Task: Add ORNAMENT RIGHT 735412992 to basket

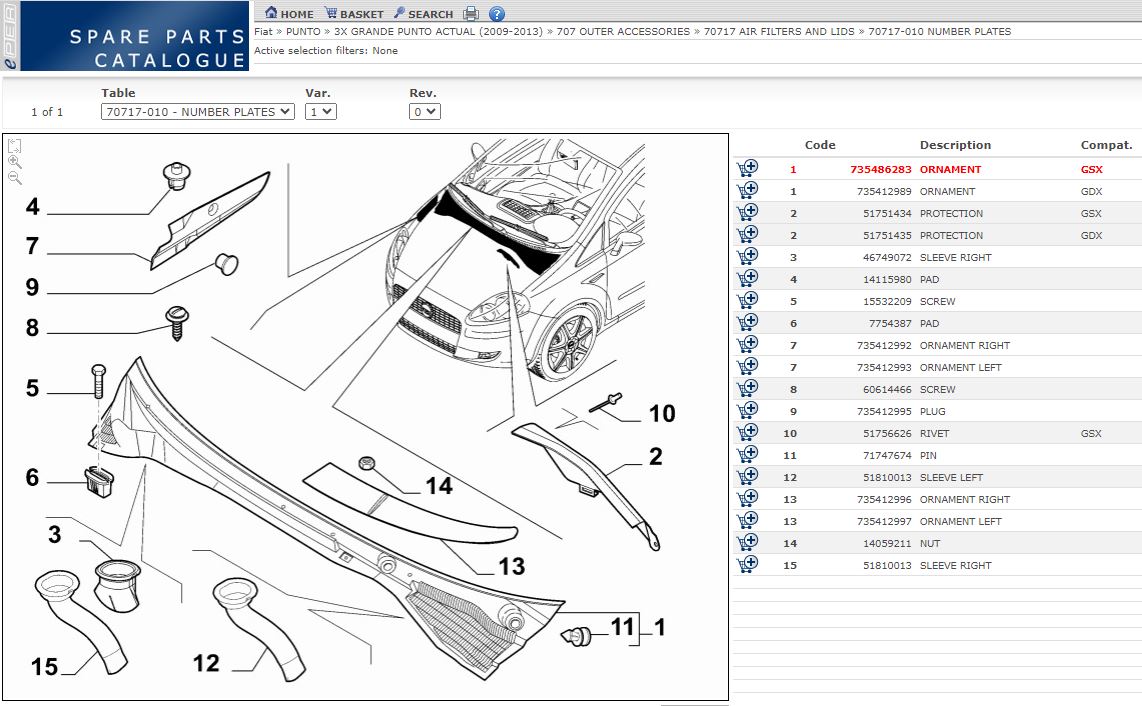Action: pos(747,344)
